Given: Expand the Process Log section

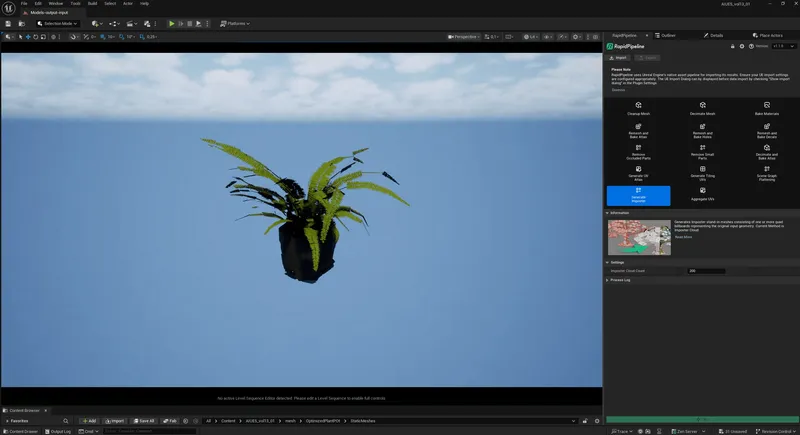Looking at the screenshot, I should [620, 280].
